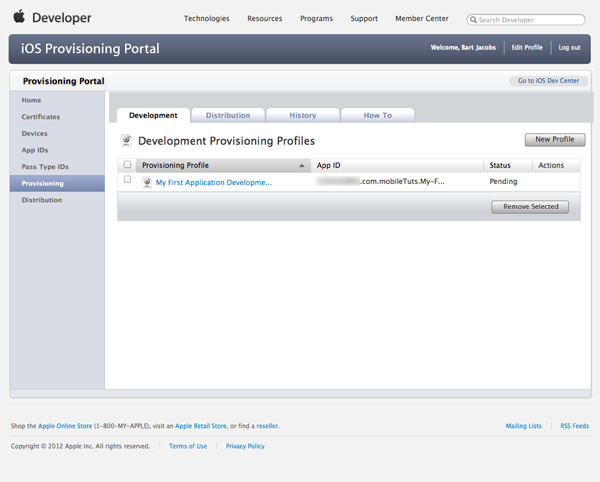Open RSS Feeds link
The height and width of the screenshot is (482, 600).
pyautogui.click(x=575, y=426)
